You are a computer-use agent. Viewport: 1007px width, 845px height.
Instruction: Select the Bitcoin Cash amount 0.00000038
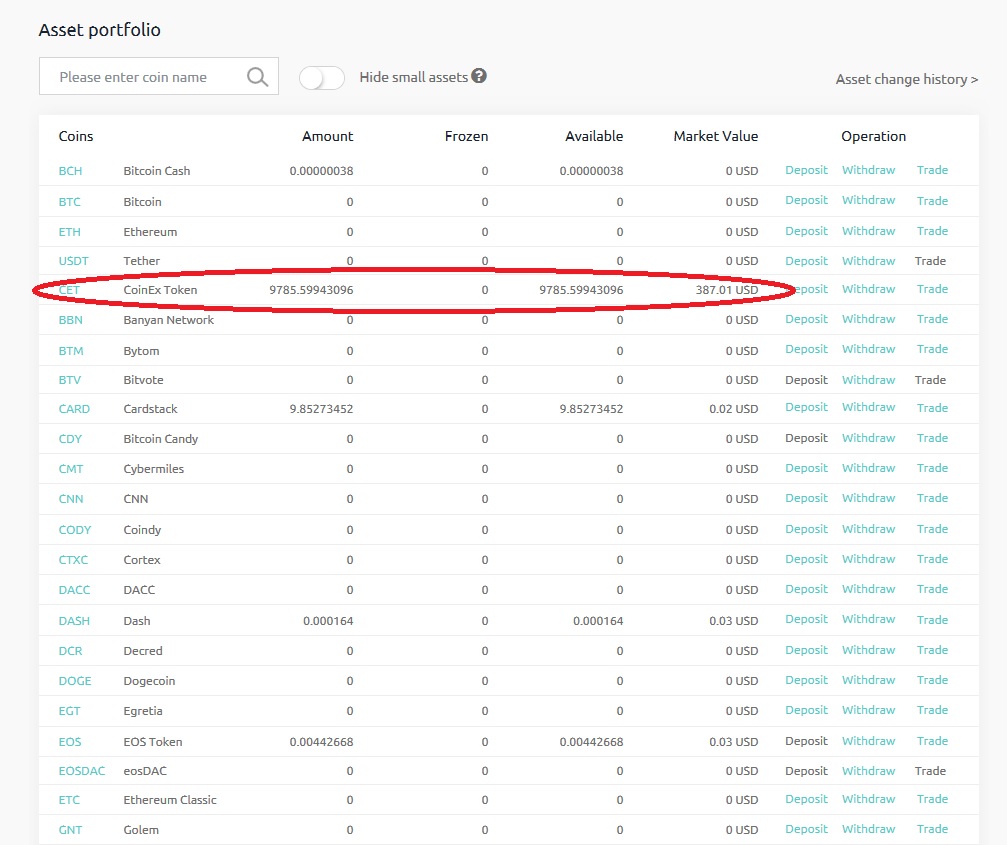point(321,171)
